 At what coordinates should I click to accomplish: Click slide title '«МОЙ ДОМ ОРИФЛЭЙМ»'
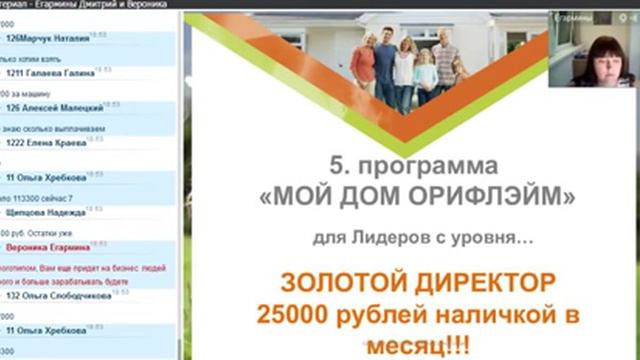pyautogui.click(x=417, y=196)
